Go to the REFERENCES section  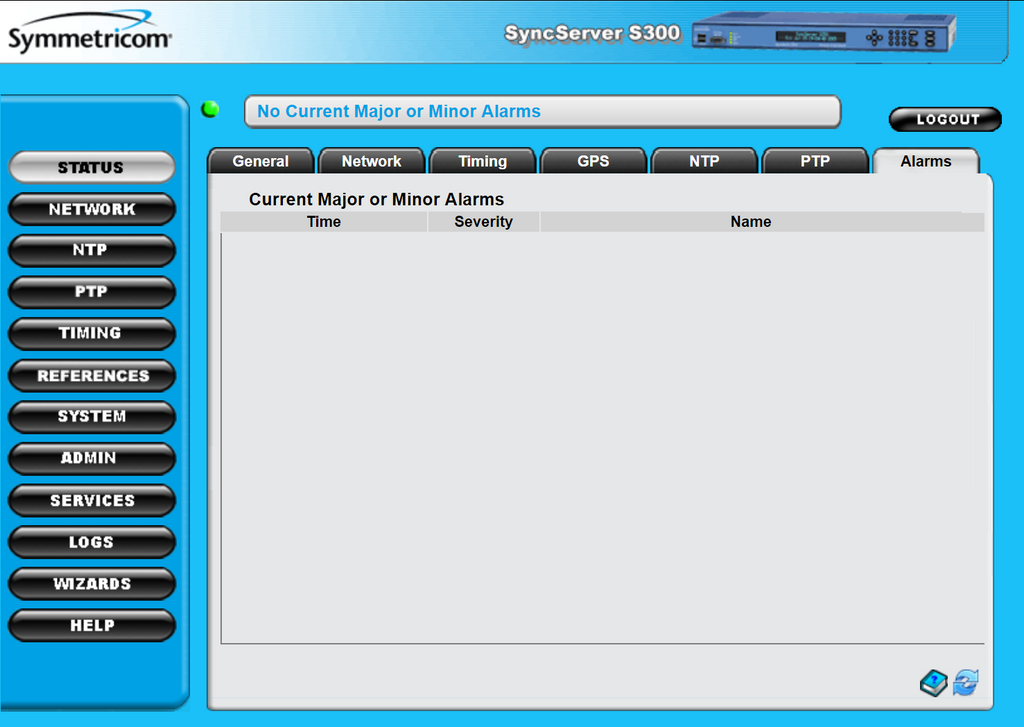tap(92, 376)
